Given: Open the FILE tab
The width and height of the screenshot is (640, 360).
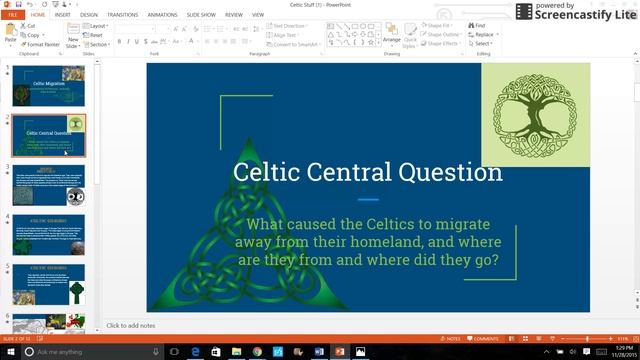Looking at the screenshot, I should coord(13,15).
